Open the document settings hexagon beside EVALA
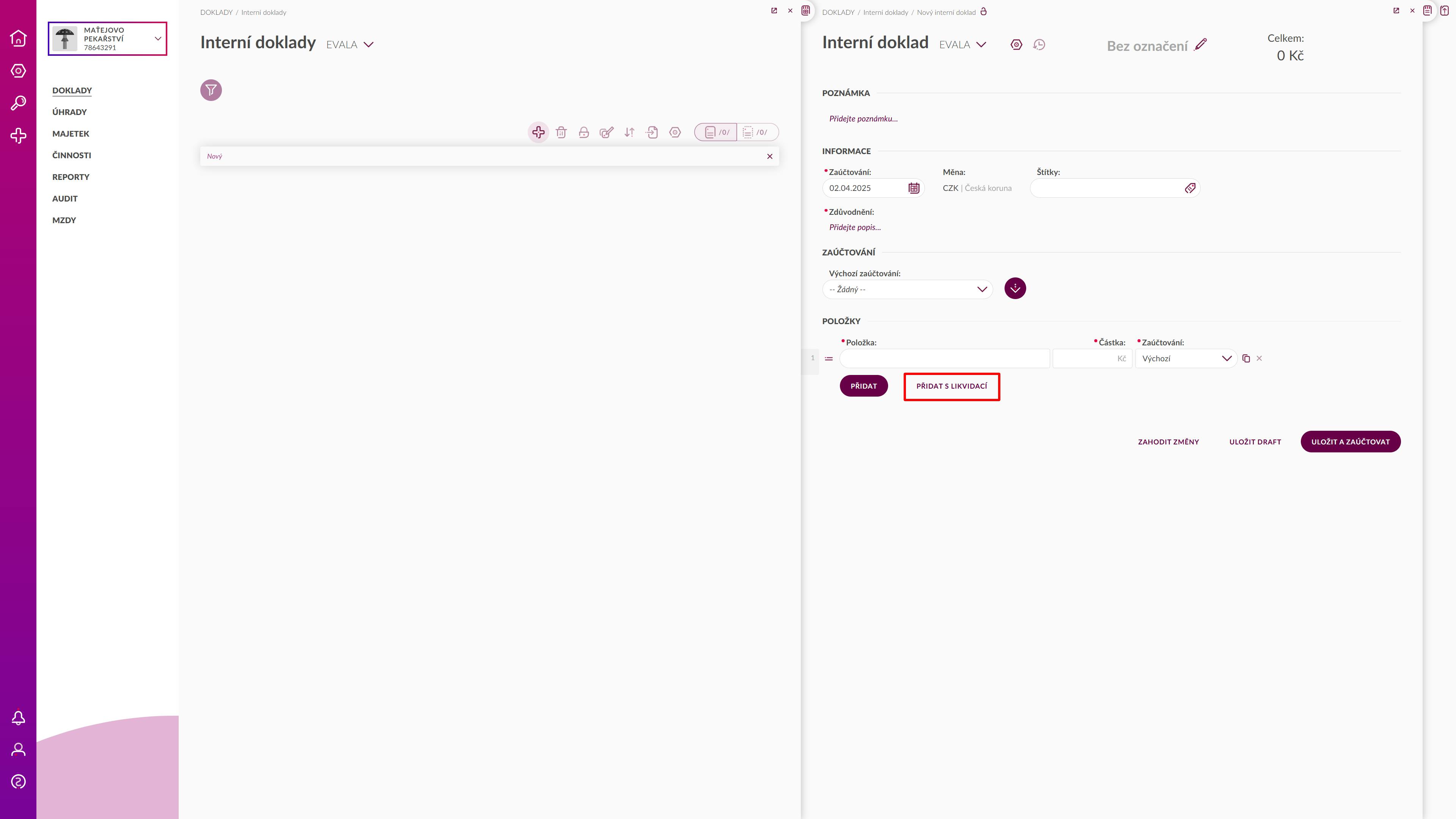1456x819 pixels. (x=1016, y=45)
